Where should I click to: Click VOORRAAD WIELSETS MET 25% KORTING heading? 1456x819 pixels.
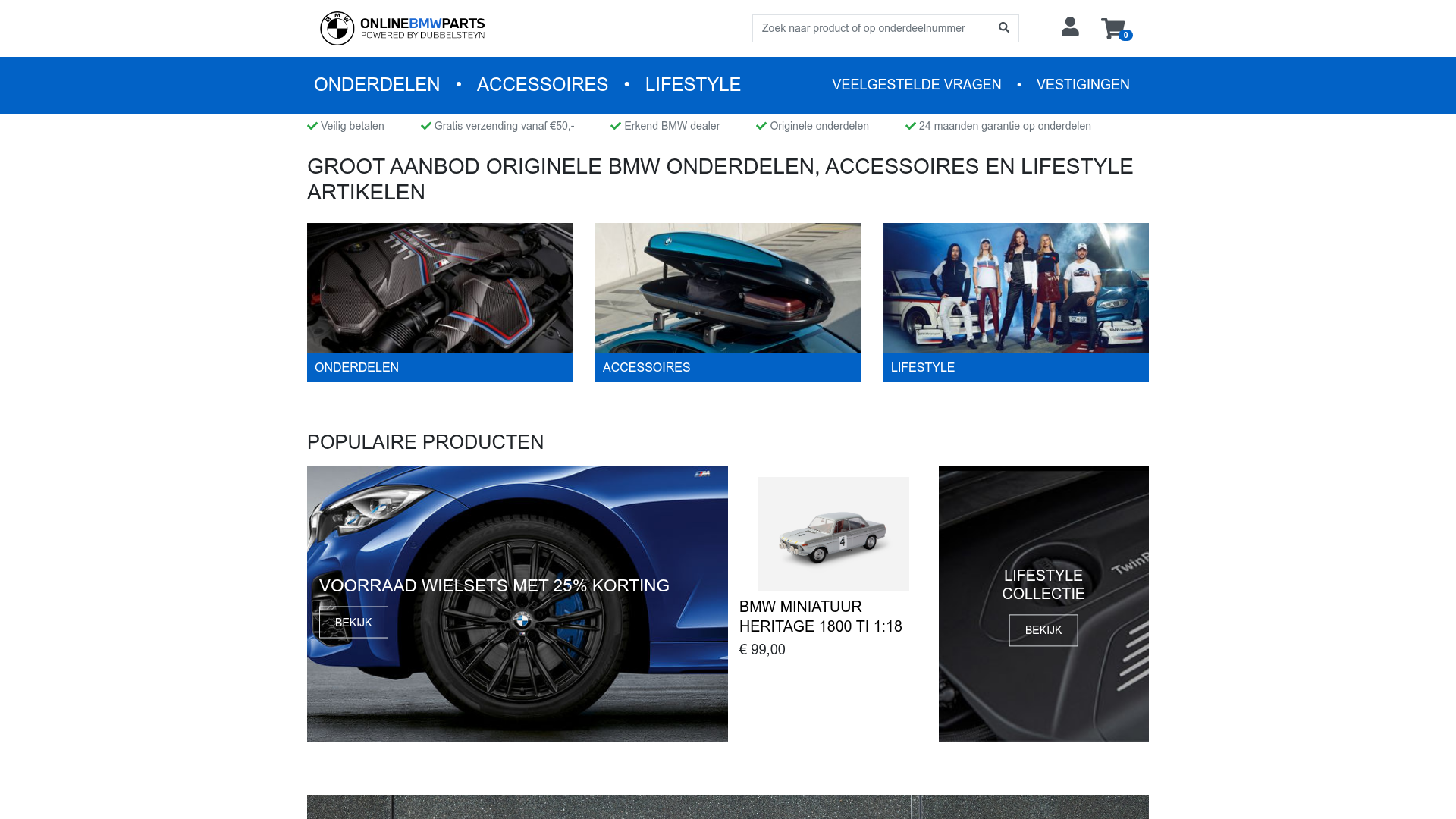(x=494, y=585)
